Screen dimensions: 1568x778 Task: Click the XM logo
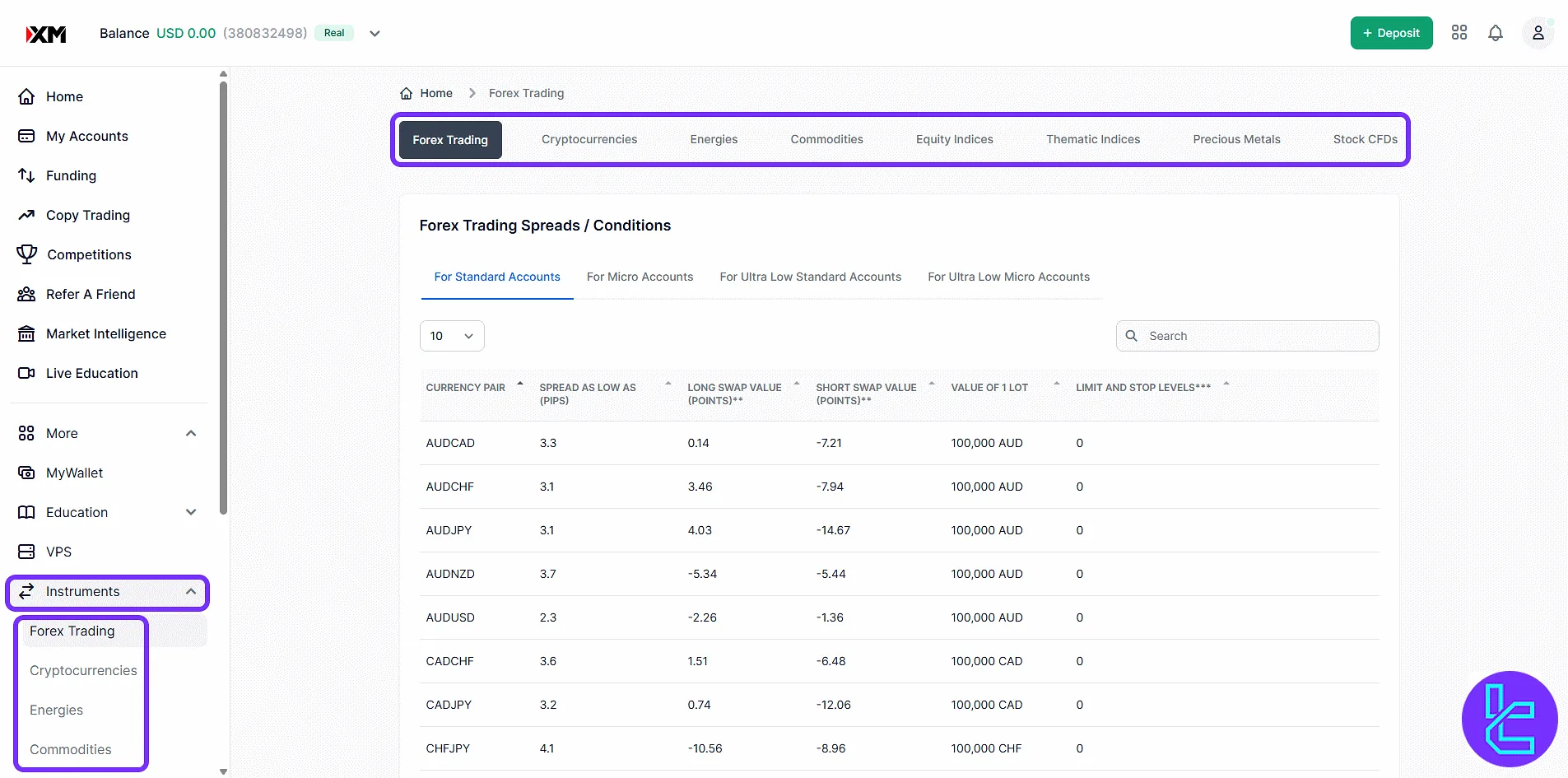(x=46, y=34)
